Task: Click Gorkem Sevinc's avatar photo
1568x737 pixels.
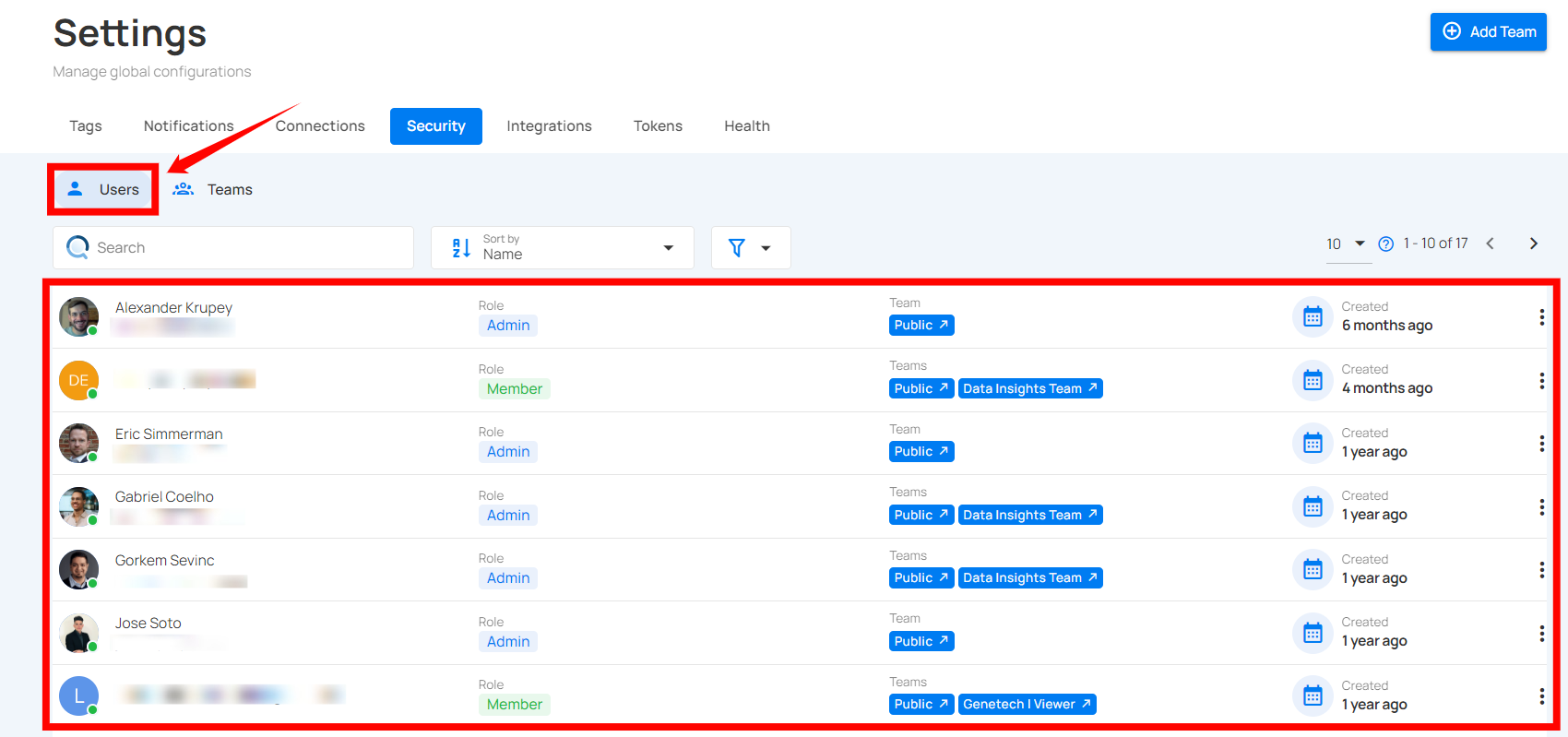Action: point(78,569)
